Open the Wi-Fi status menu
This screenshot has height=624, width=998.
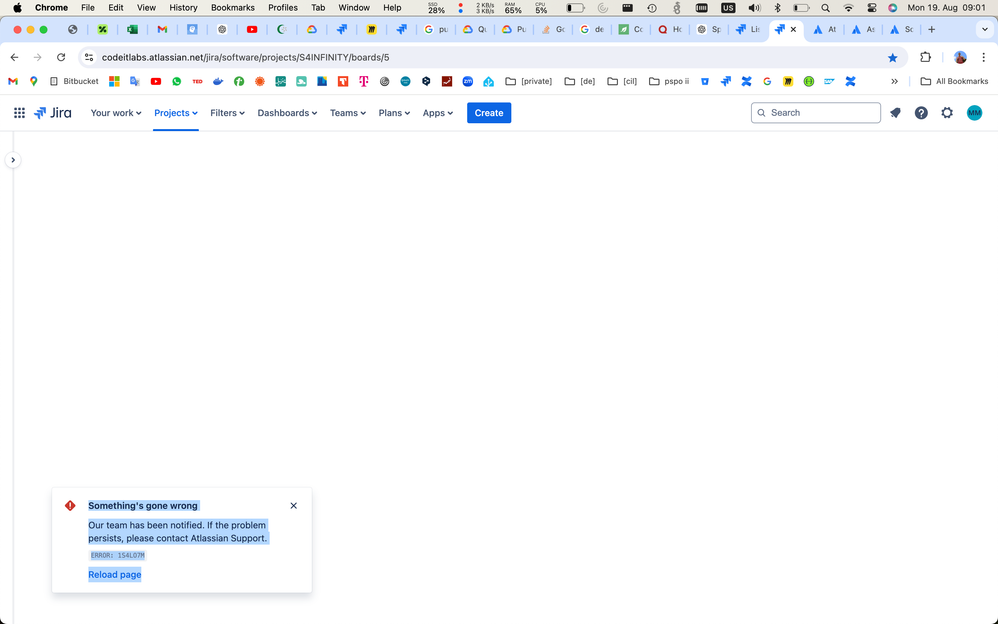pyautogui.click(x=848, y=8)
